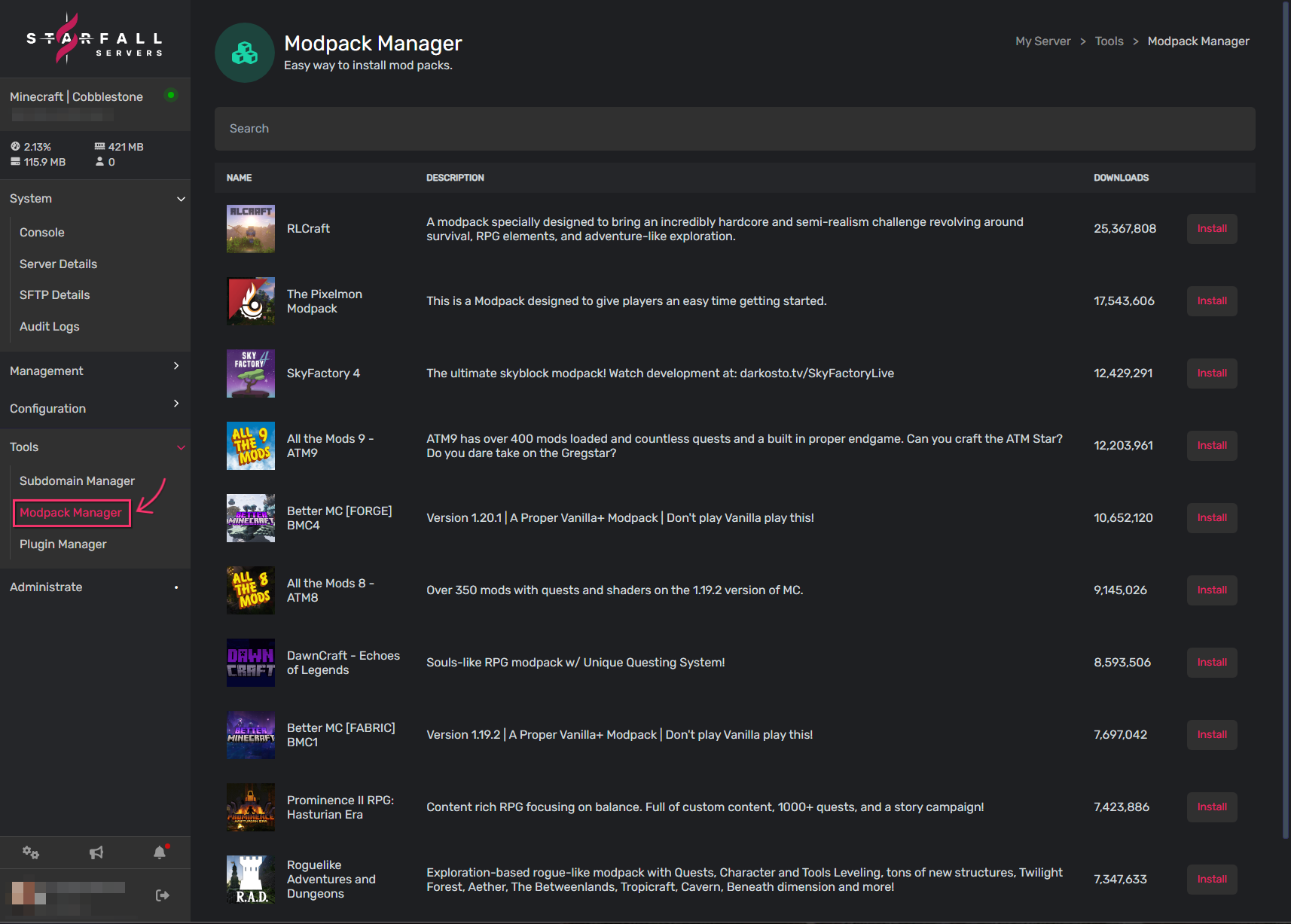This screenshot has width=1291, height=924.
Task: Click the Modpack Manager cubes icon
Action: [245, 53]
